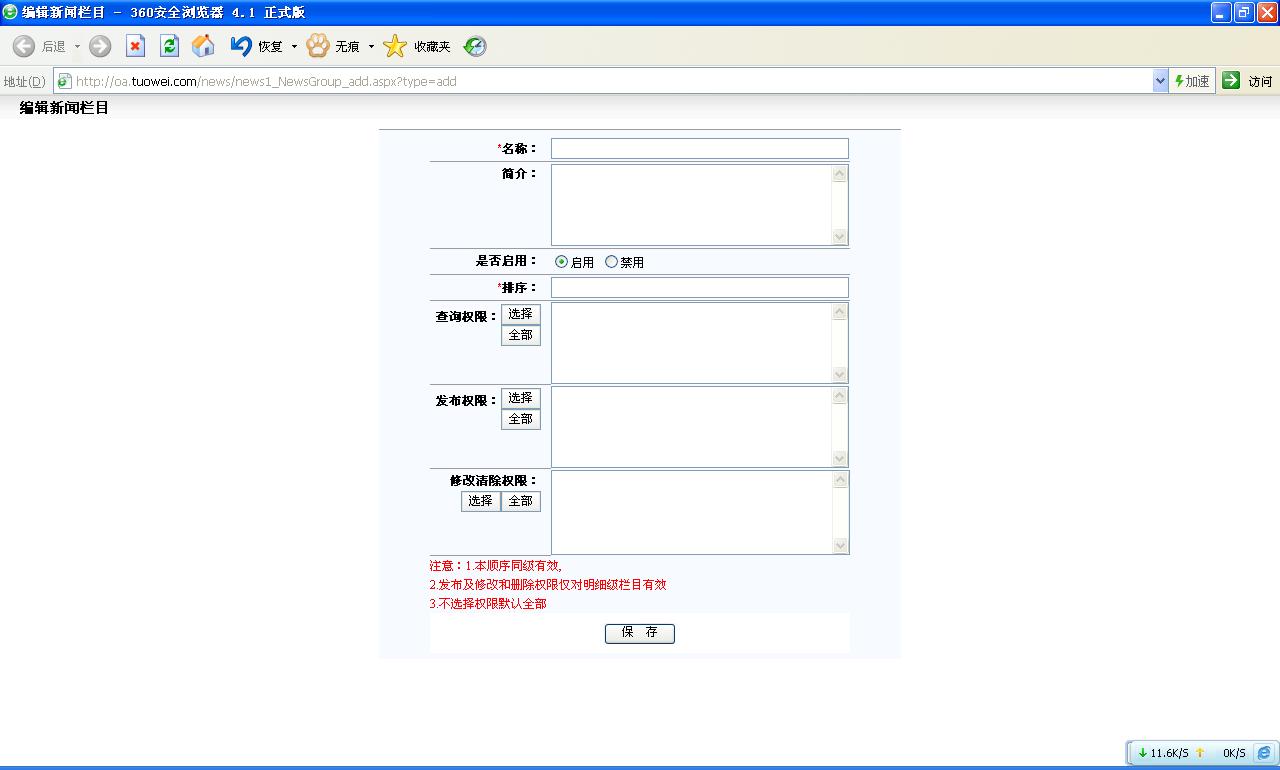This screenshot has height=770, width=1280.
Task: Click the green 访问 go arrow
Action: 1231,81
